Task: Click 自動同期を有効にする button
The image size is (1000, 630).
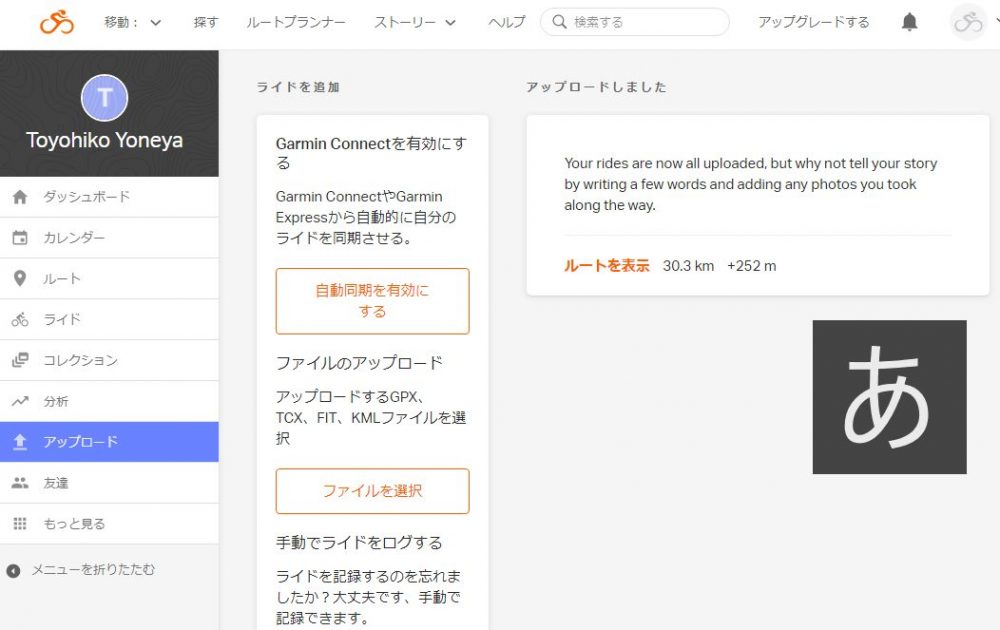Action: click(372, 301)
